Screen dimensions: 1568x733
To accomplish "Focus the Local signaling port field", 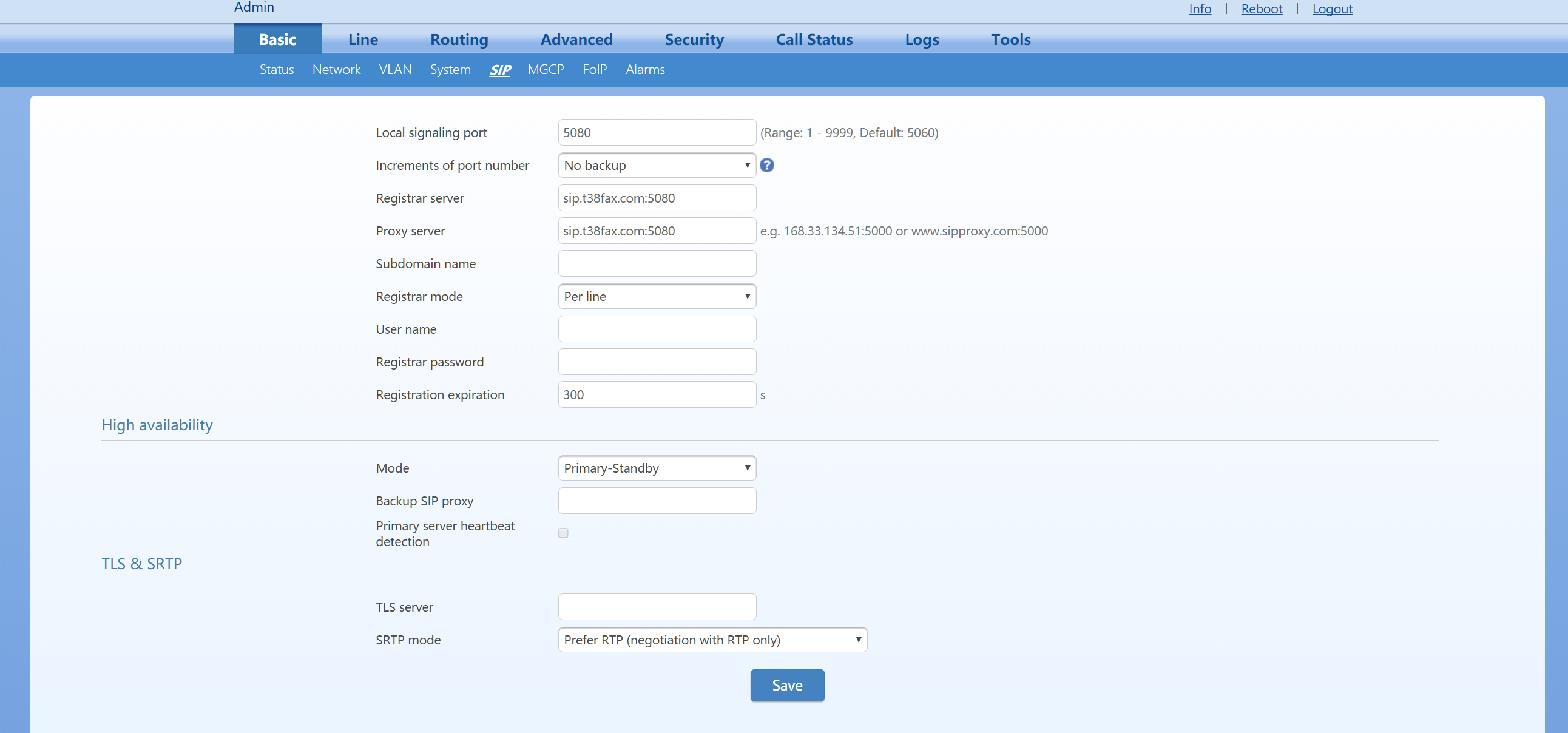I will (657, 132).
